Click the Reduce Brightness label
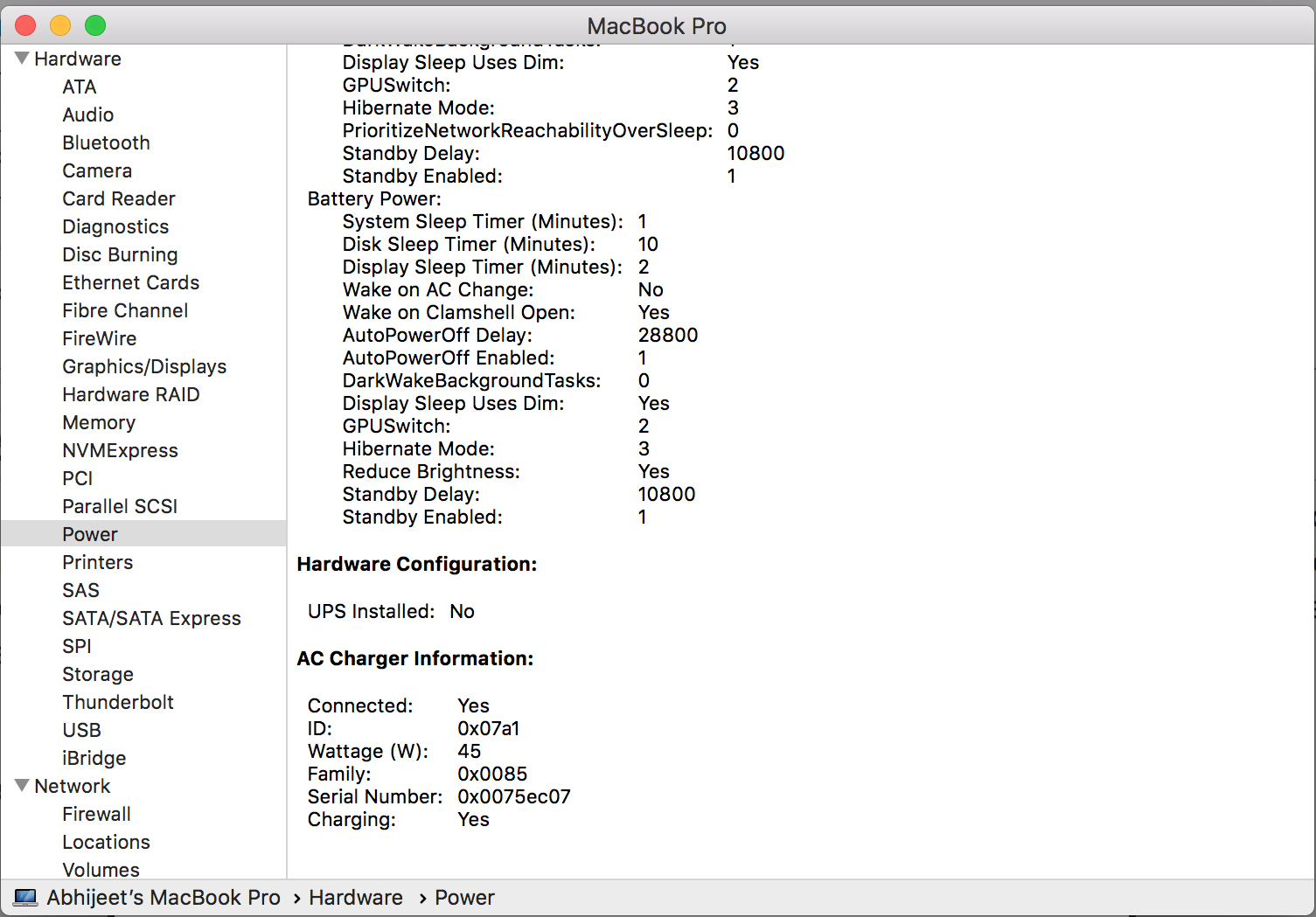The width and height of the screenshot is (1316, 917). pos(431,471)
